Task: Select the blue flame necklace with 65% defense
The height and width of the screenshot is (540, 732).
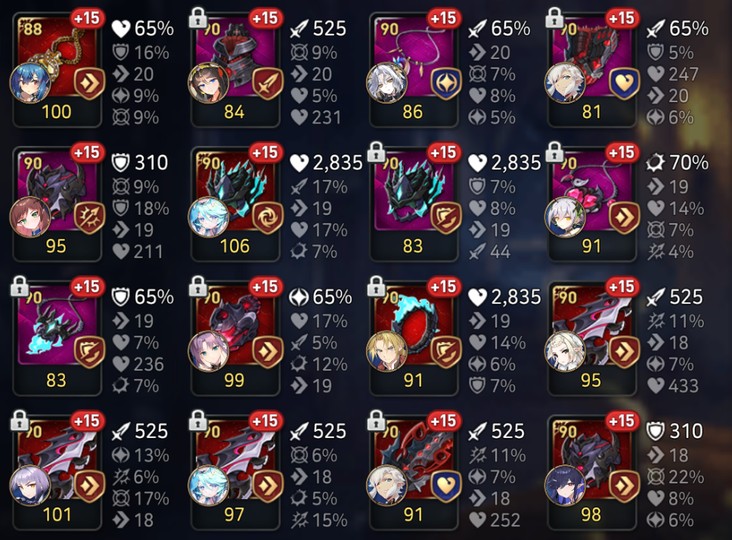Action: coord(57,338)
